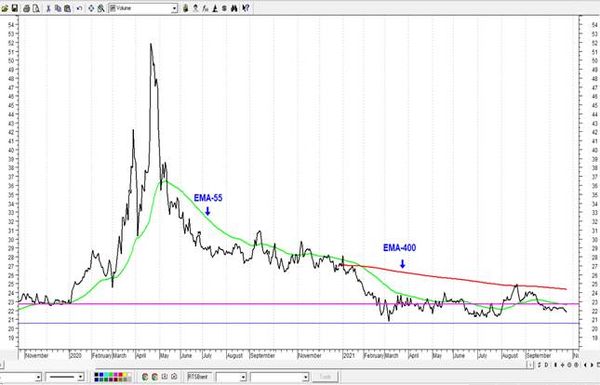Select the zoom magnifier tool
This screenshot has width=600, height=385.
(101, 8)
